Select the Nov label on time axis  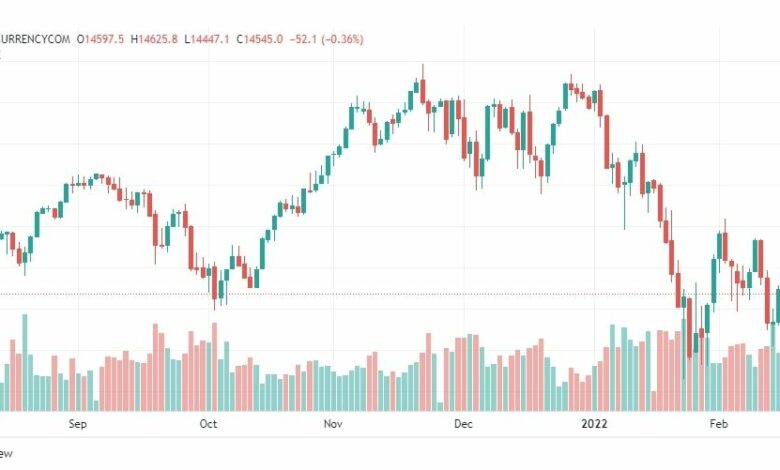[333, 424]
